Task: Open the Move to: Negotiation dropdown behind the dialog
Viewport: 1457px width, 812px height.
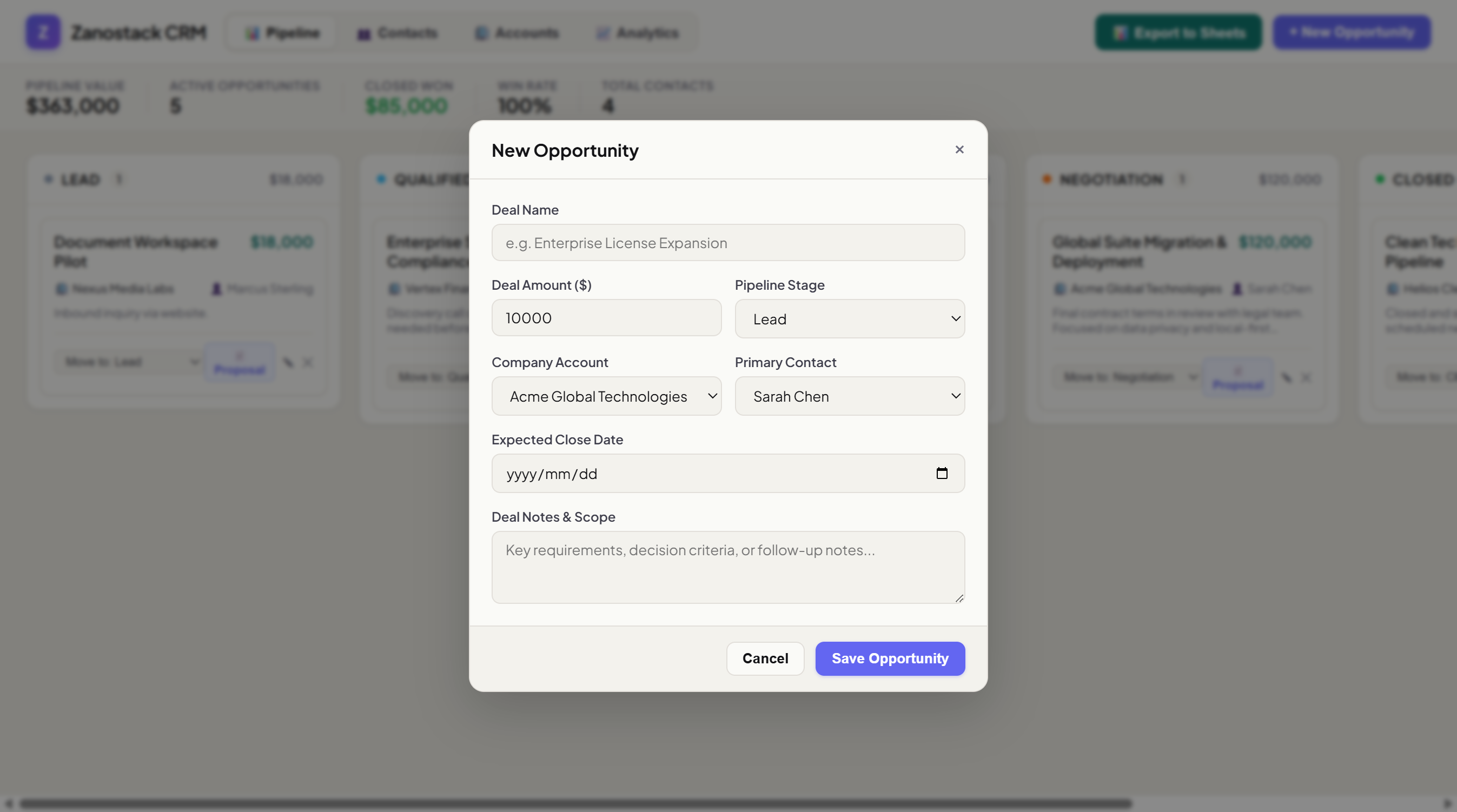Action: tap(1128, 378)
